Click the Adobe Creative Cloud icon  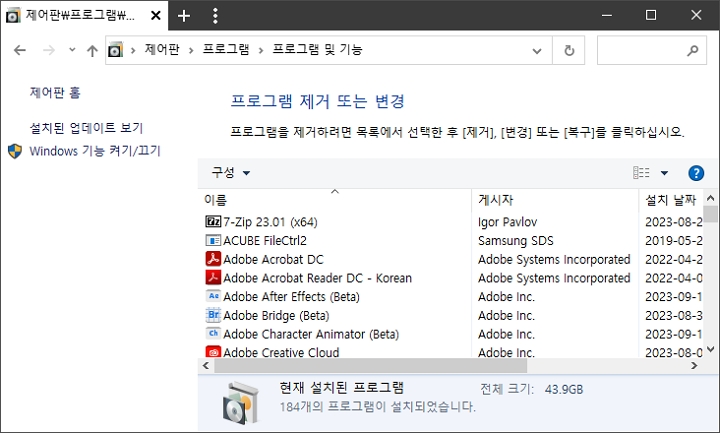(213, 352)
